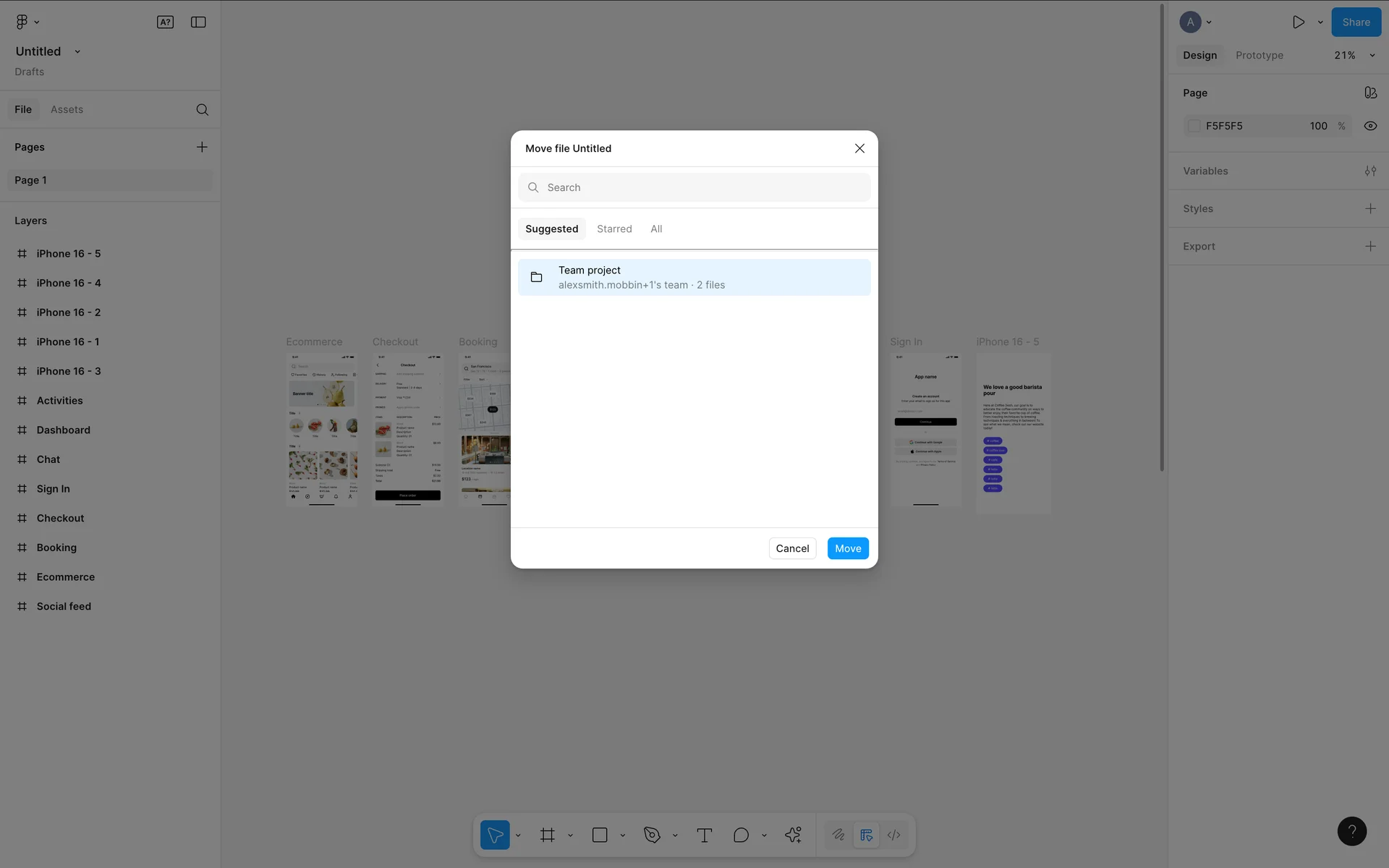
Task: Toggle the minimize UI sidebar icon
Action: [198, 22]
